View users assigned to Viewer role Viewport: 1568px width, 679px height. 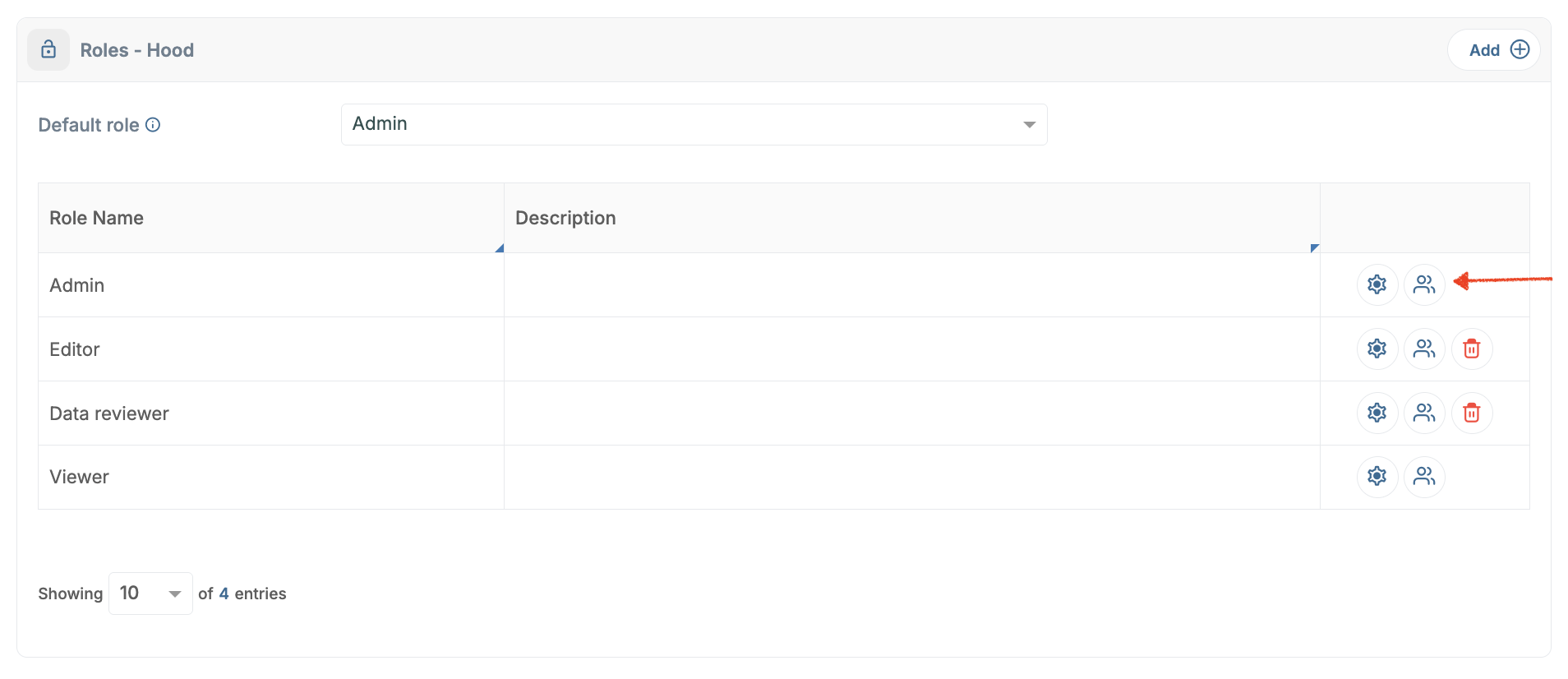pos(1424,476)
